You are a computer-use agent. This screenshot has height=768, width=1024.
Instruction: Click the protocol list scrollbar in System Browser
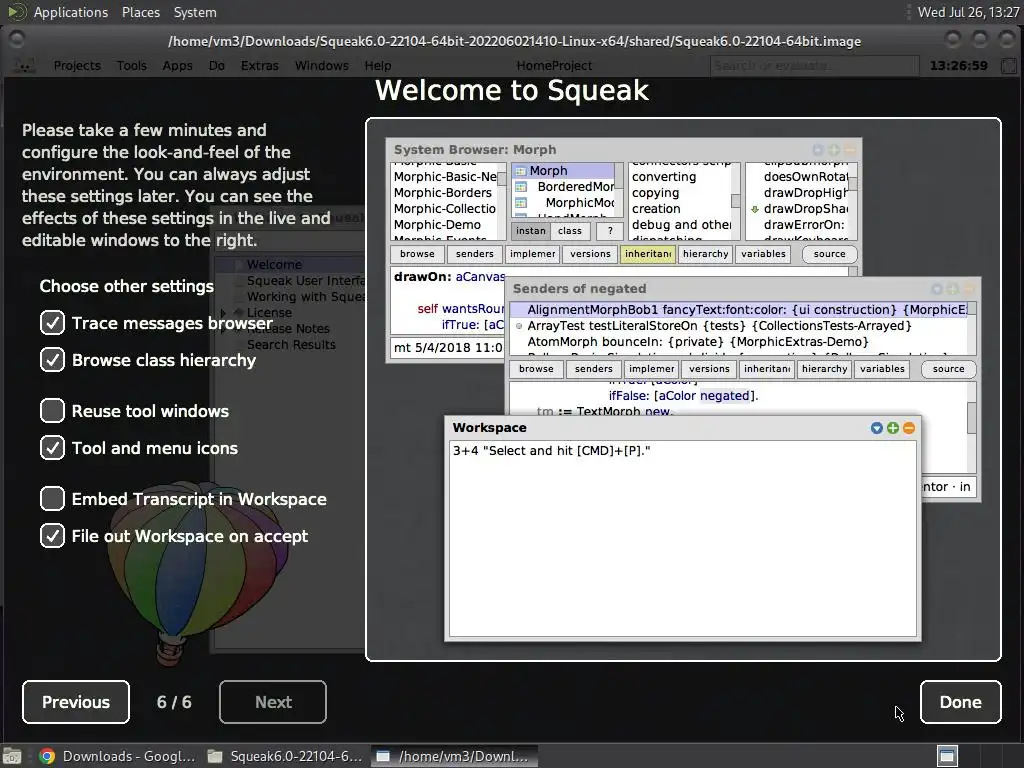tap(735, 201)
